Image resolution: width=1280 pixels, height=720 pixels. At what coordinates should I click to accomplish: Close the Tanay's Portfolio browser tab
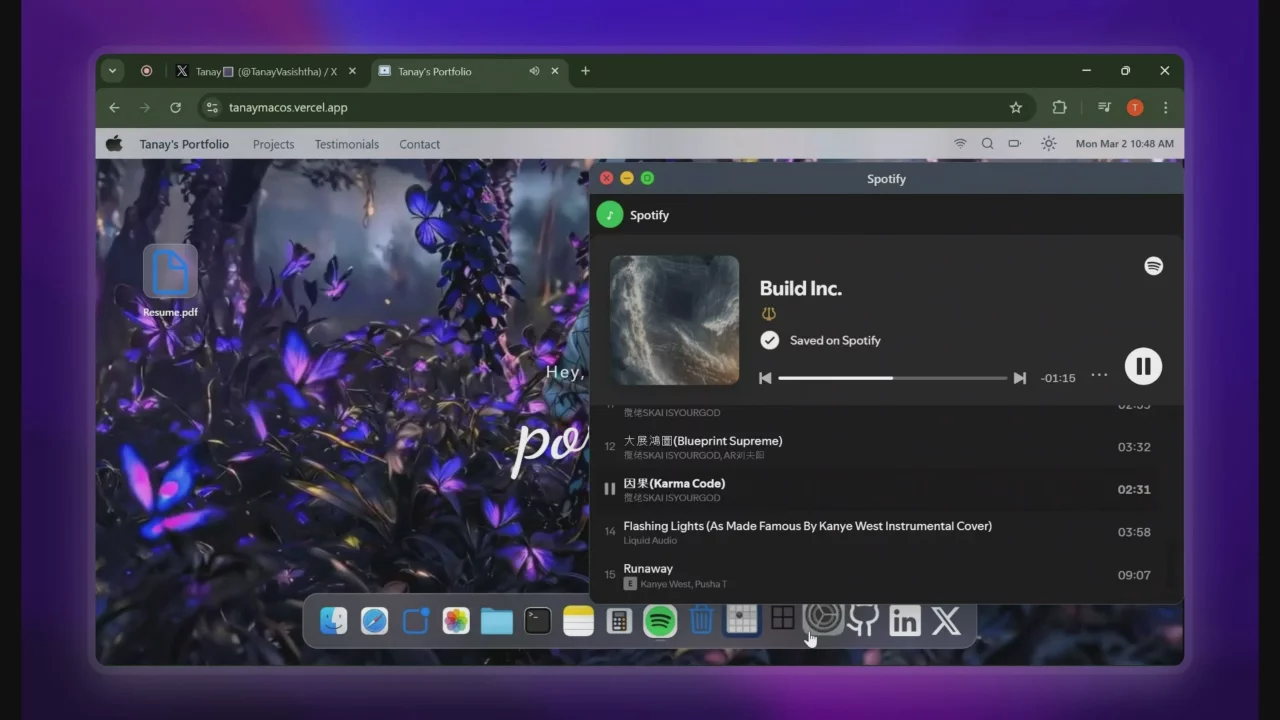[x=555, y=71]
